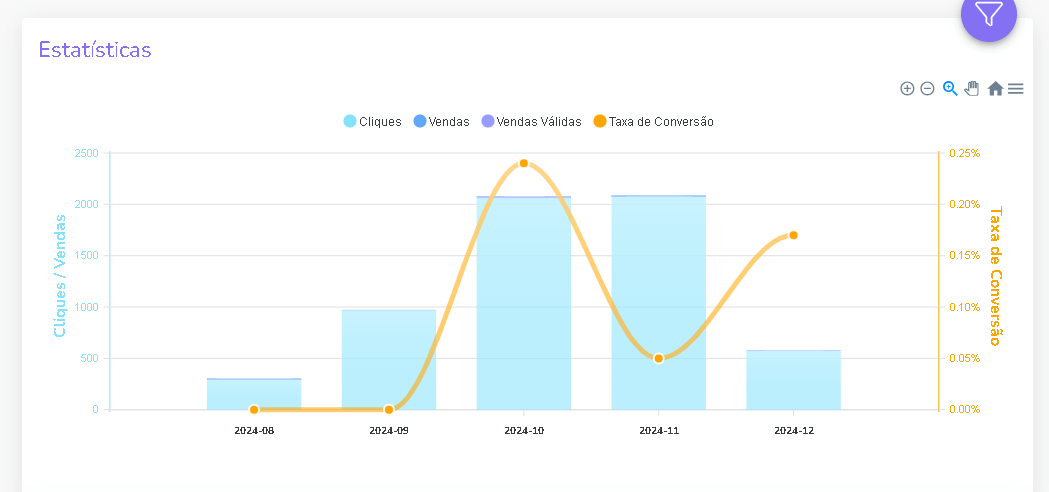
Task: Activate the selection zoom magnifier tool
Action: (x=950, y=88)
